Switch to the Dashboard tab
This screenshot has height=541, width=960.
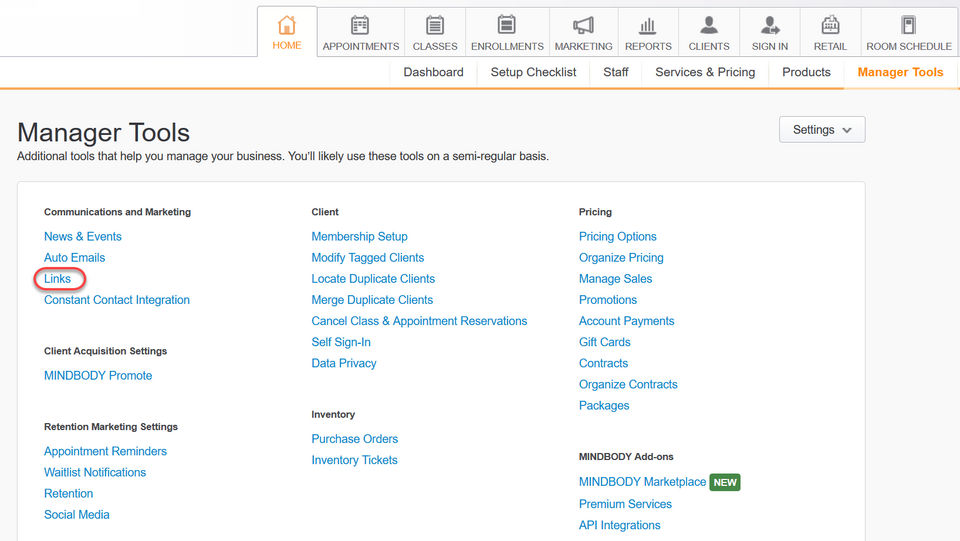433,72
